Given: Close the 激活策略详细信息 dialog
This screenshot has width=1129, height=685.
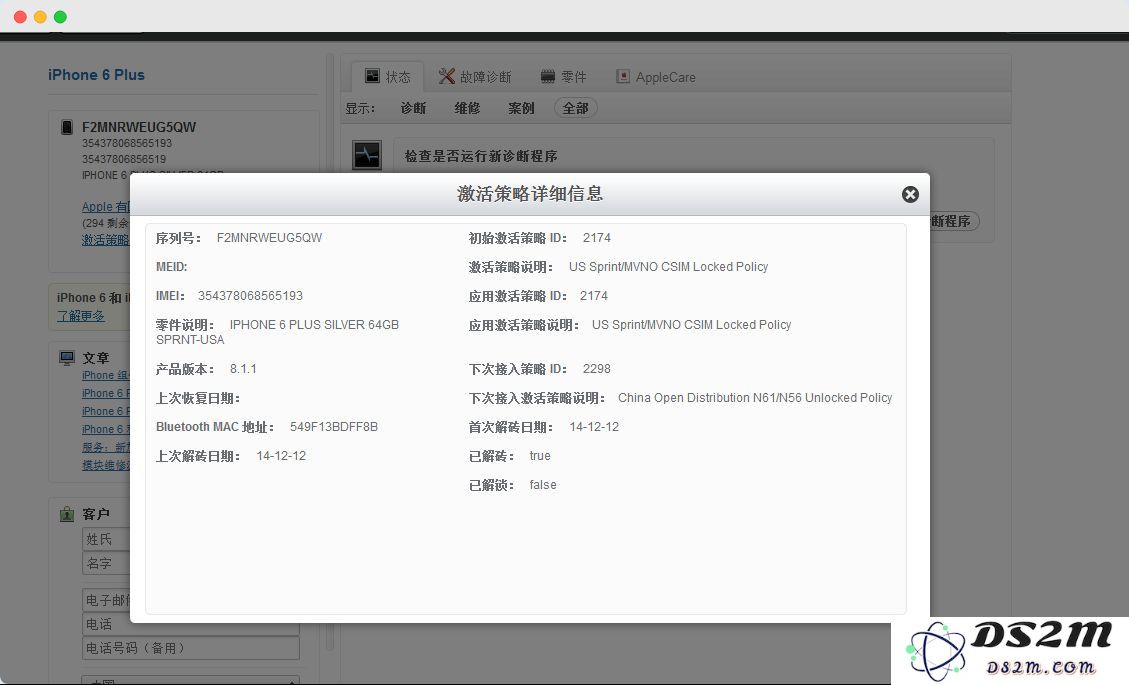Looking at the screenshot, I should pos(910,194).
